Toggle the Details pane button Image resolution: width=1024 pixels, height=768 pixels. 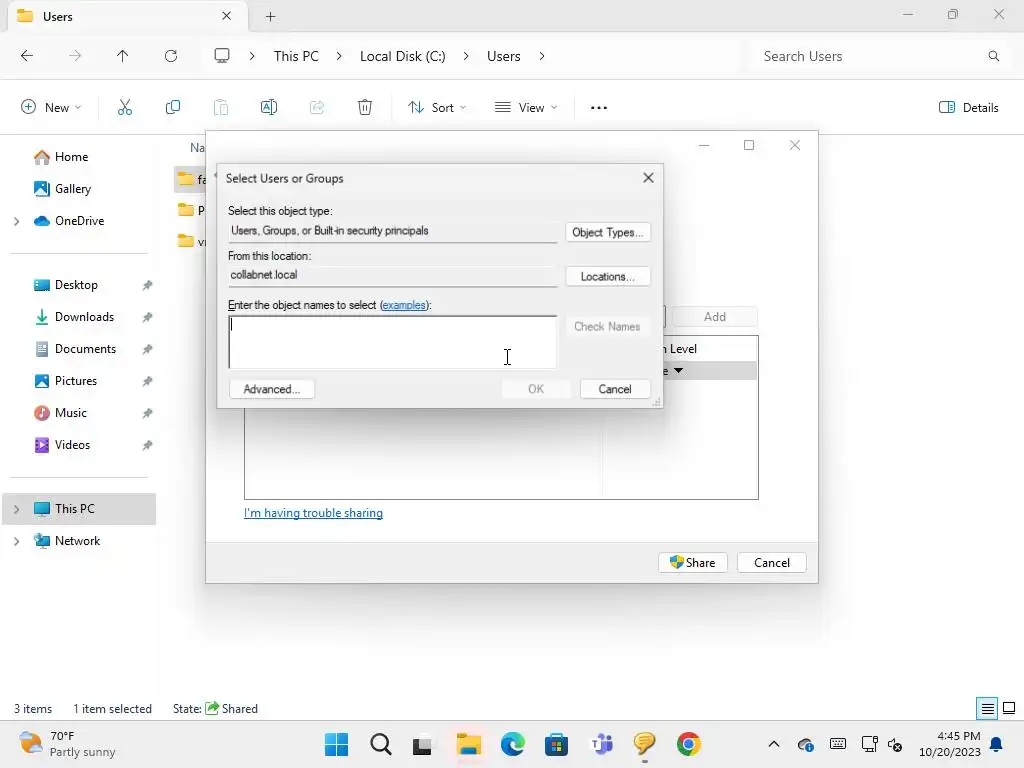coord(968,108)
